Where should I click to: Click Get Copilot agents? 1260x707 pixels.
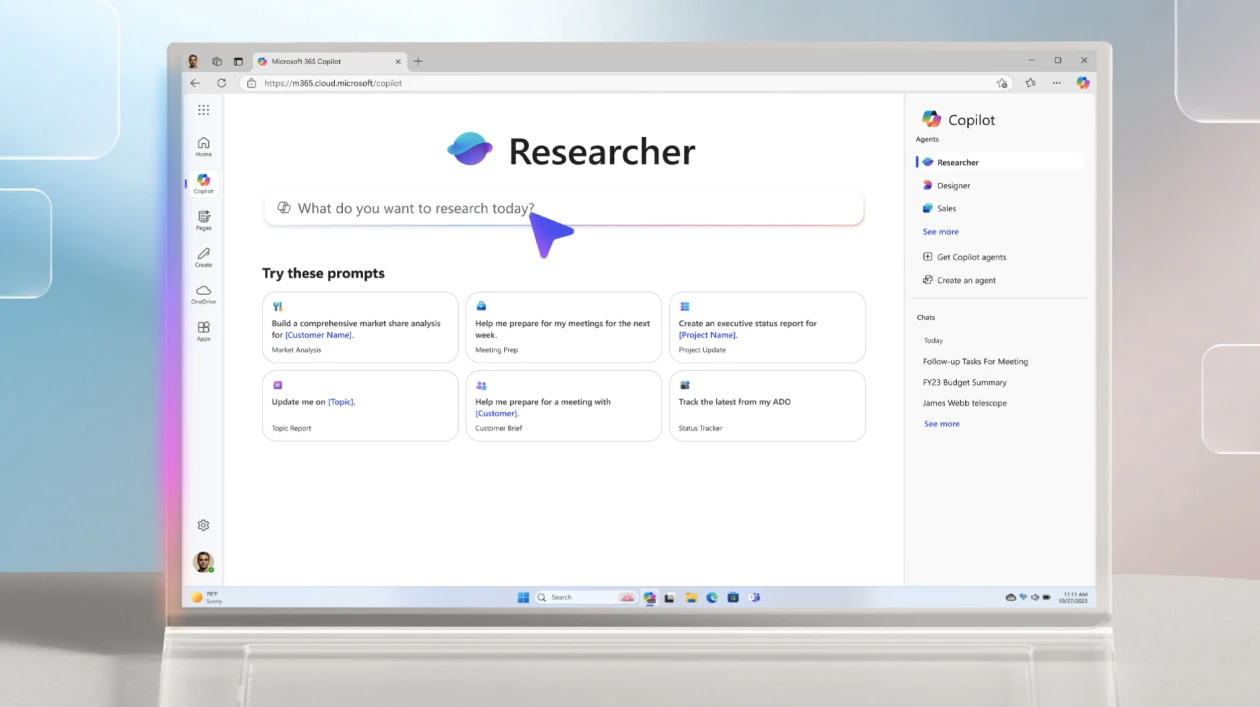pos(967,257)
